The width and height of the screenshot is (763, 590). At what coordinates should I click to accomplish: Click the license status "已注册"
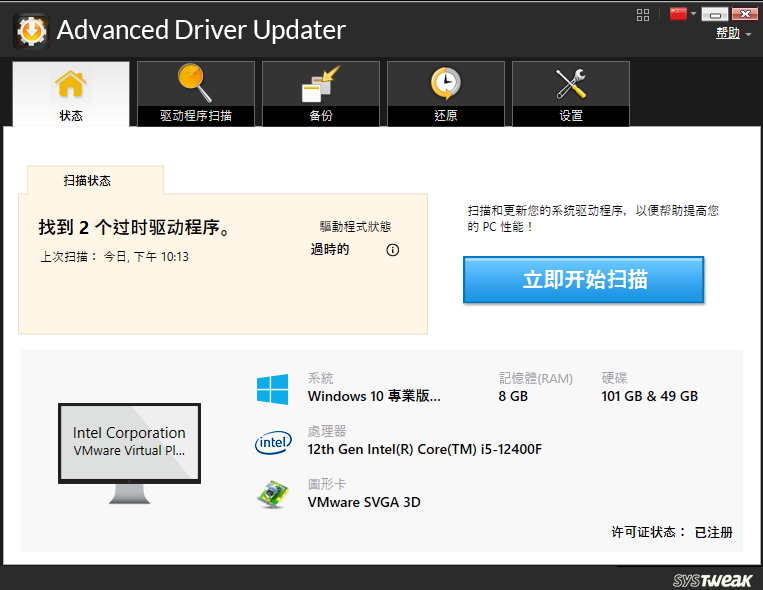point(713,532)
